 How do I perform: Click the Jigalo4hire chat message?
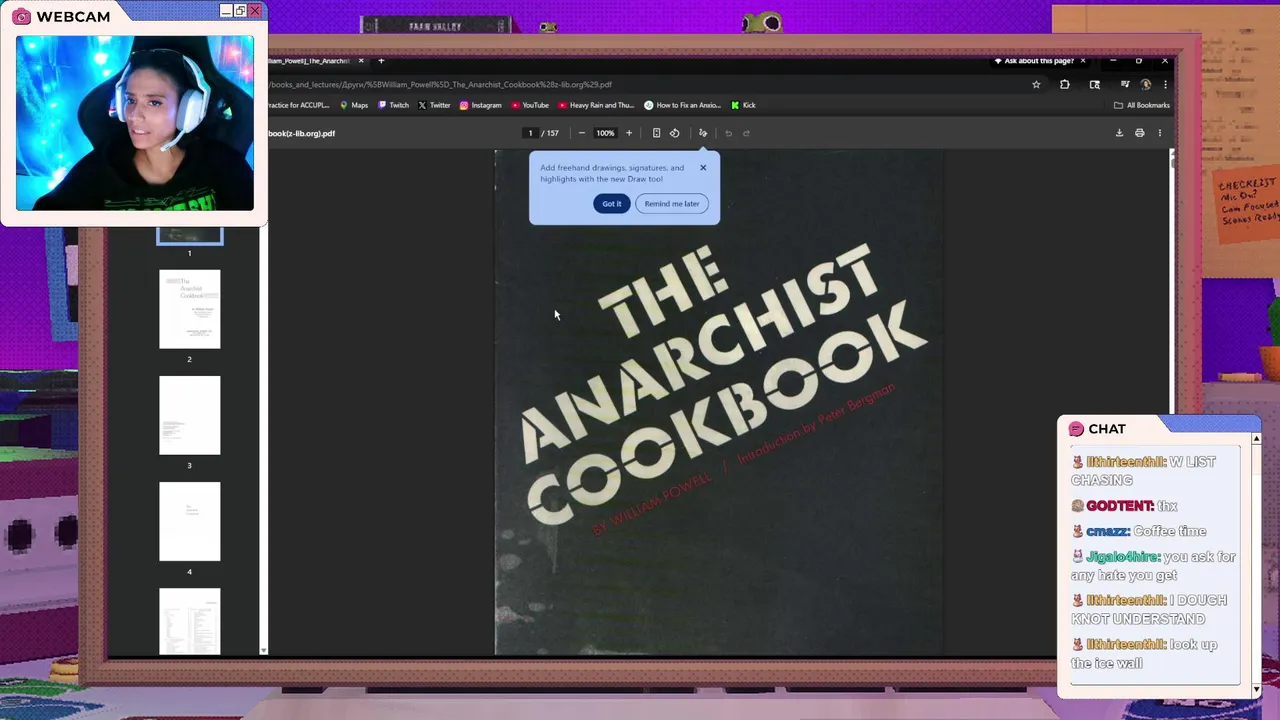coord(1153,566)
